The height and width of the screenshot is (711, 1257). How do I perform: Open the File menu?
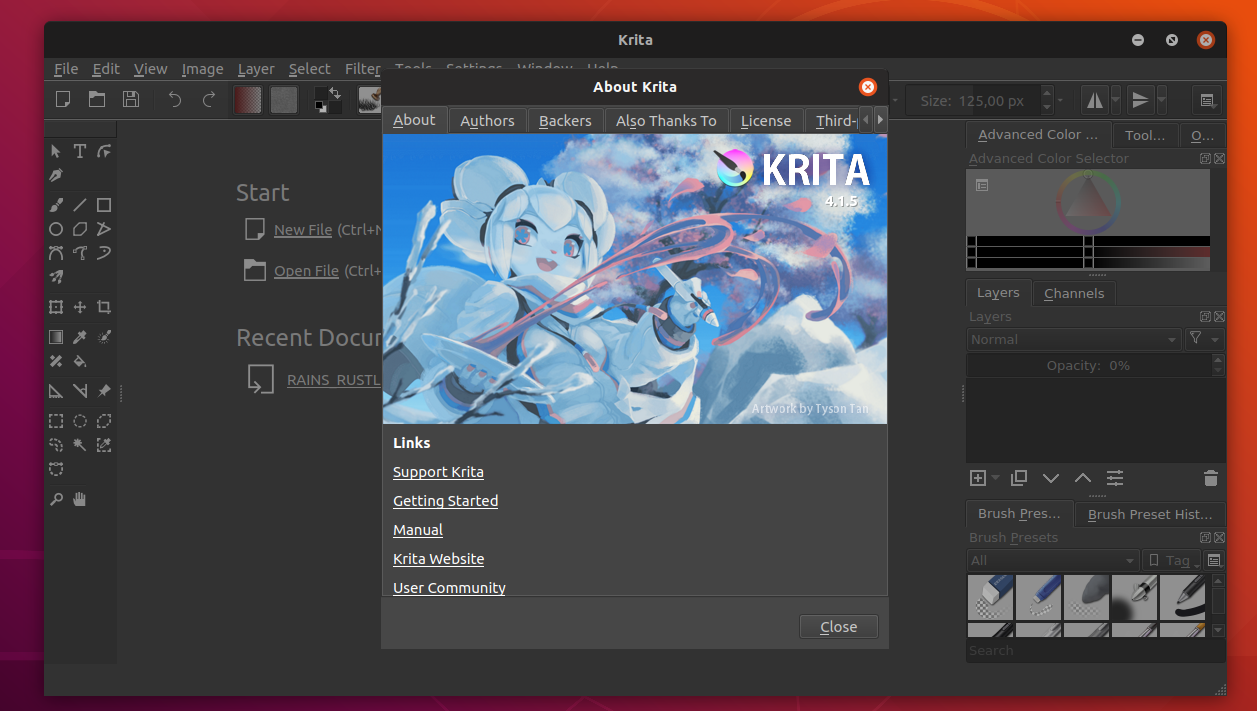point(66,69)
